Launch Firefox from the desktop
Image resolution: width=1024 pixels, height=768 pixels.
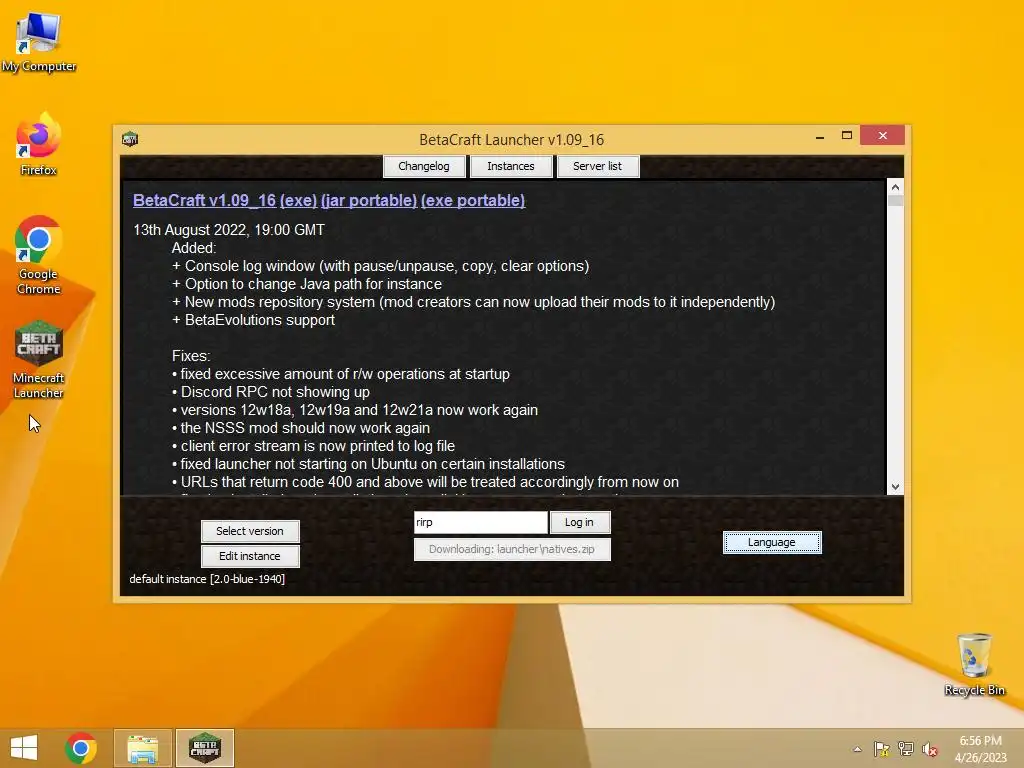[39, 144]
